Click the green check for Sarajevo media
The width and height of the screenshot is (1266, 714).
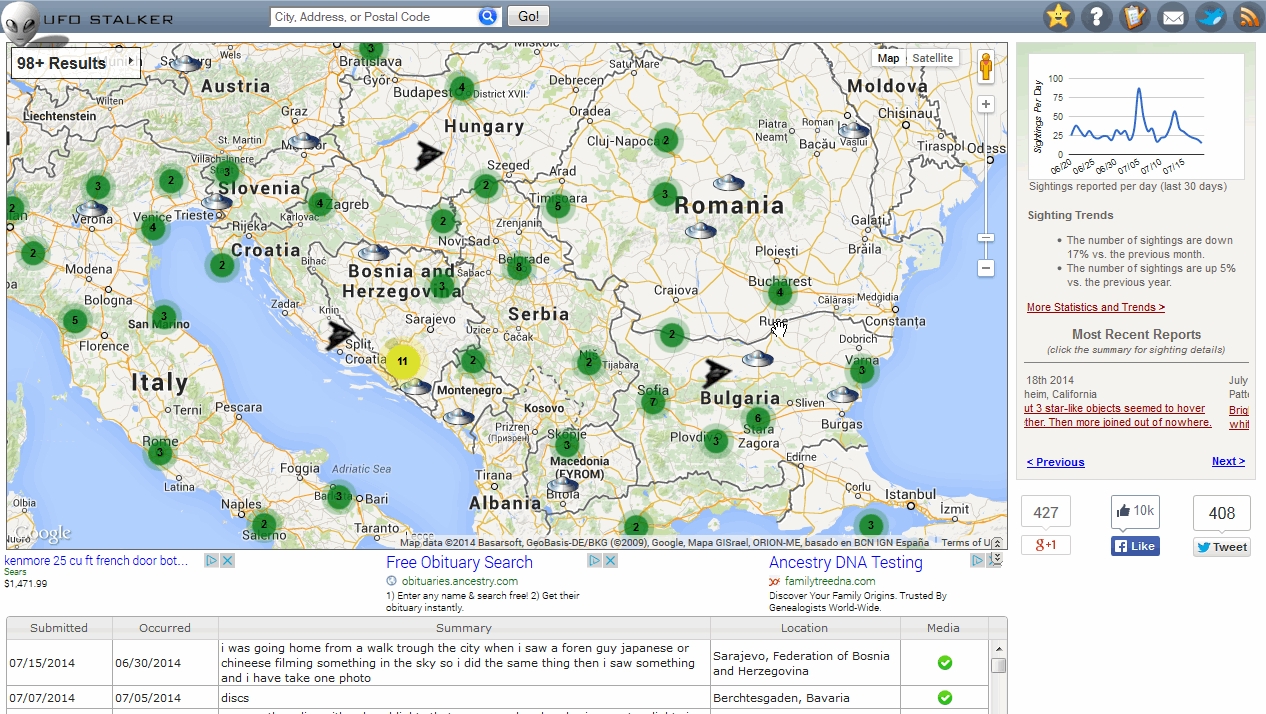click(x=944, y=663)
